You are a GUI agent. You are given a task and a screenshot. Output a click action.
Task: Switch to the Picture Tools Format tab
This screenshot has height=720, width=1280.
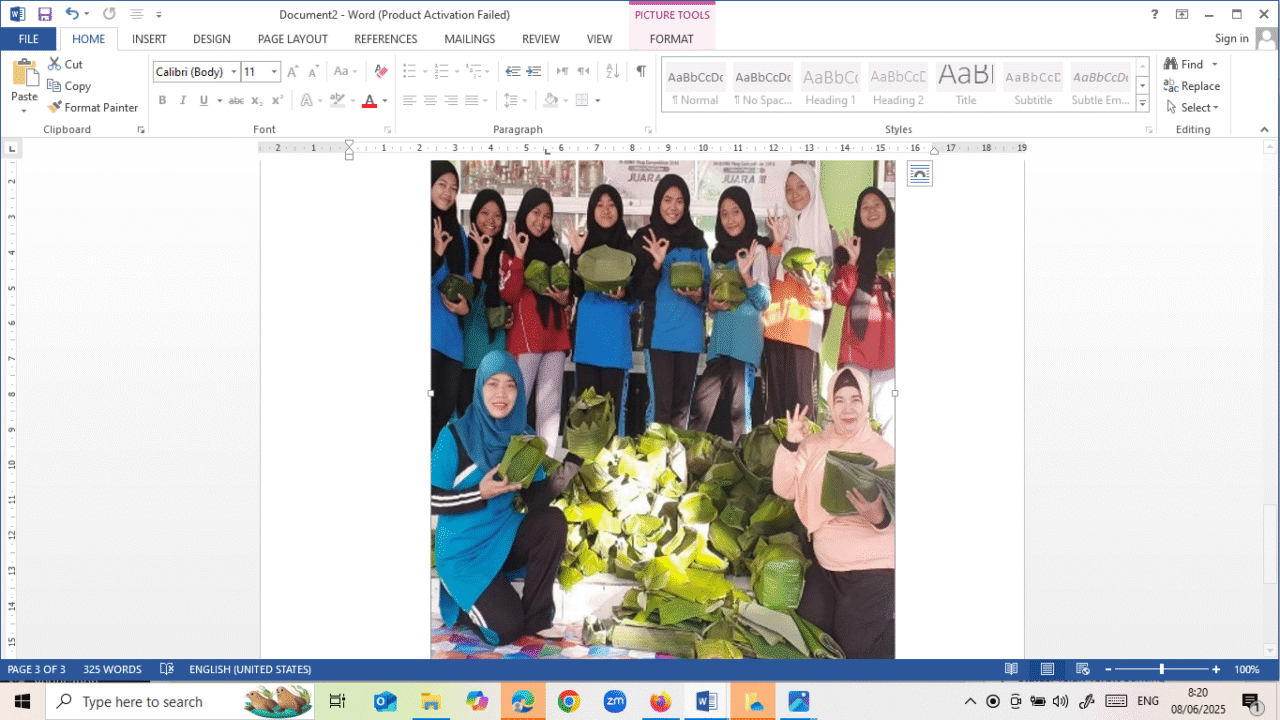pyautogui.click(x=671, y=39)
